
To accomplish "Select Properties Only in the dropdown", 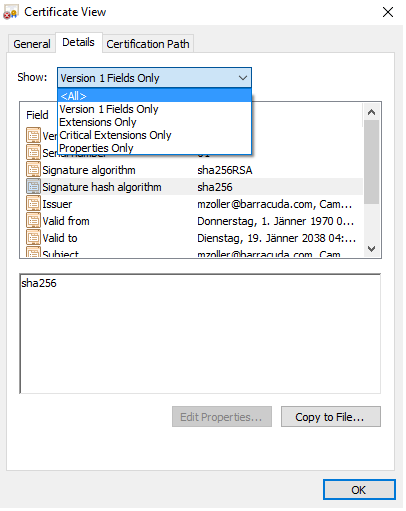I will (x=154, y=148).
